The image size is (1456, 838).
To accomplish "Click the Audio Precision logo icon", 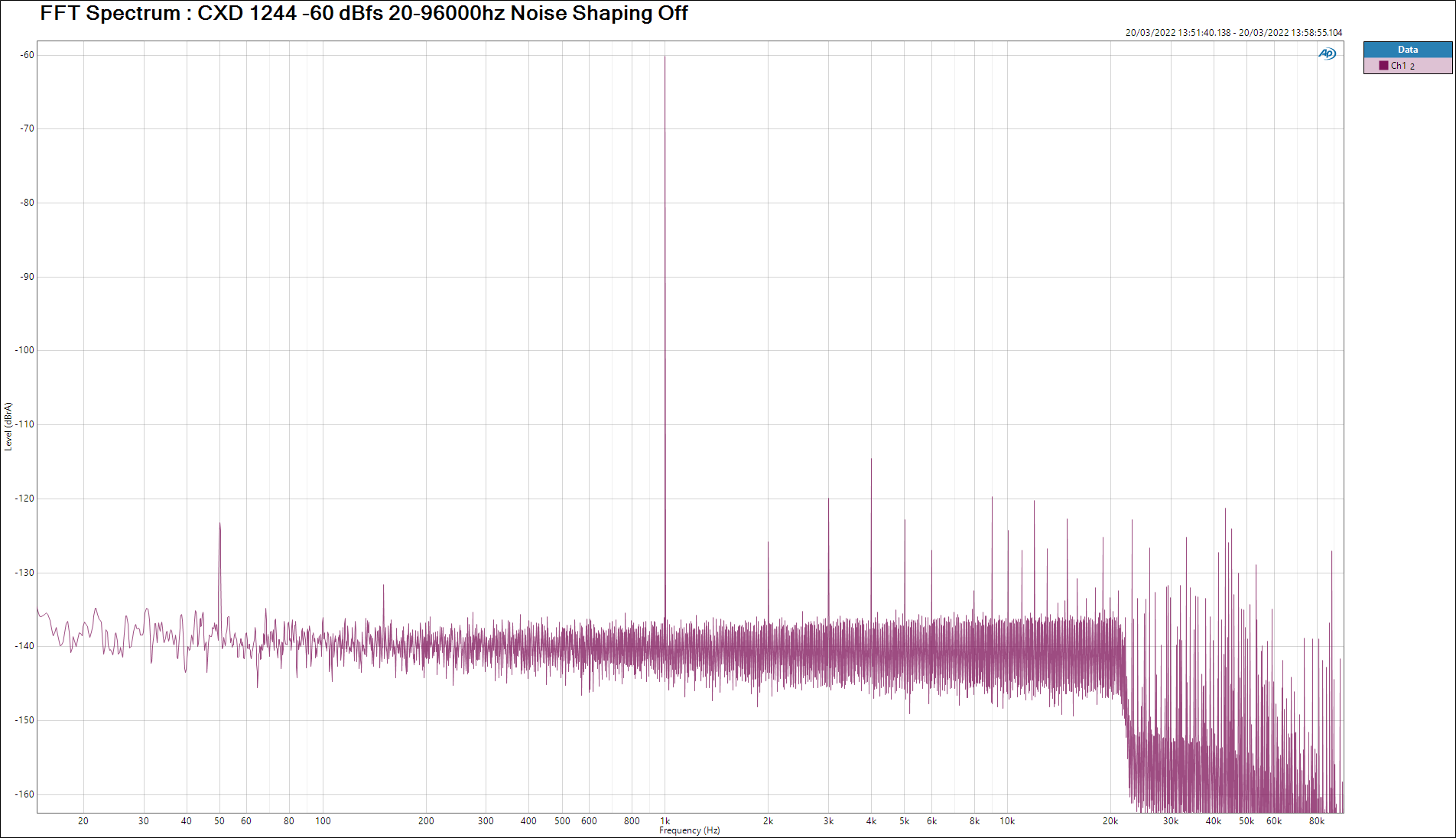I will tap(1327, 54).
